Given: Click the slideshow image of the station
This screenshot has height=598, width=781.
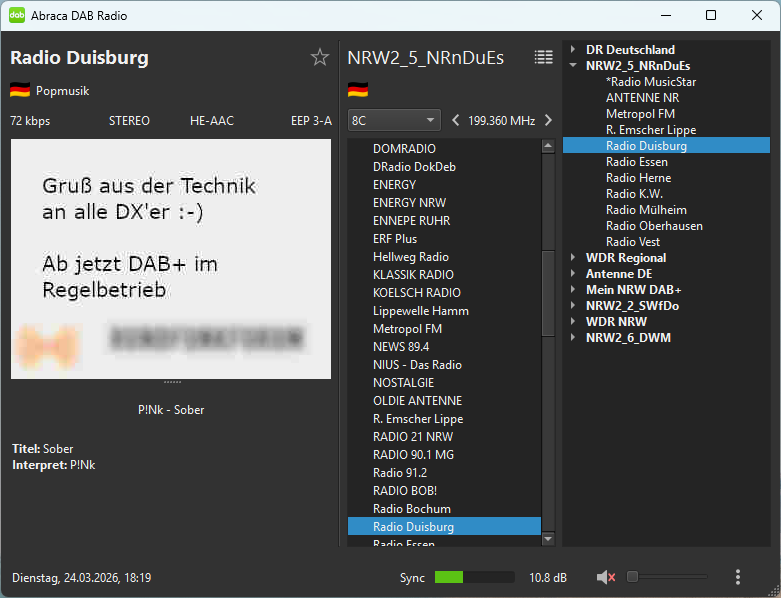Looking at the screenshot, I should pos(171,259).
